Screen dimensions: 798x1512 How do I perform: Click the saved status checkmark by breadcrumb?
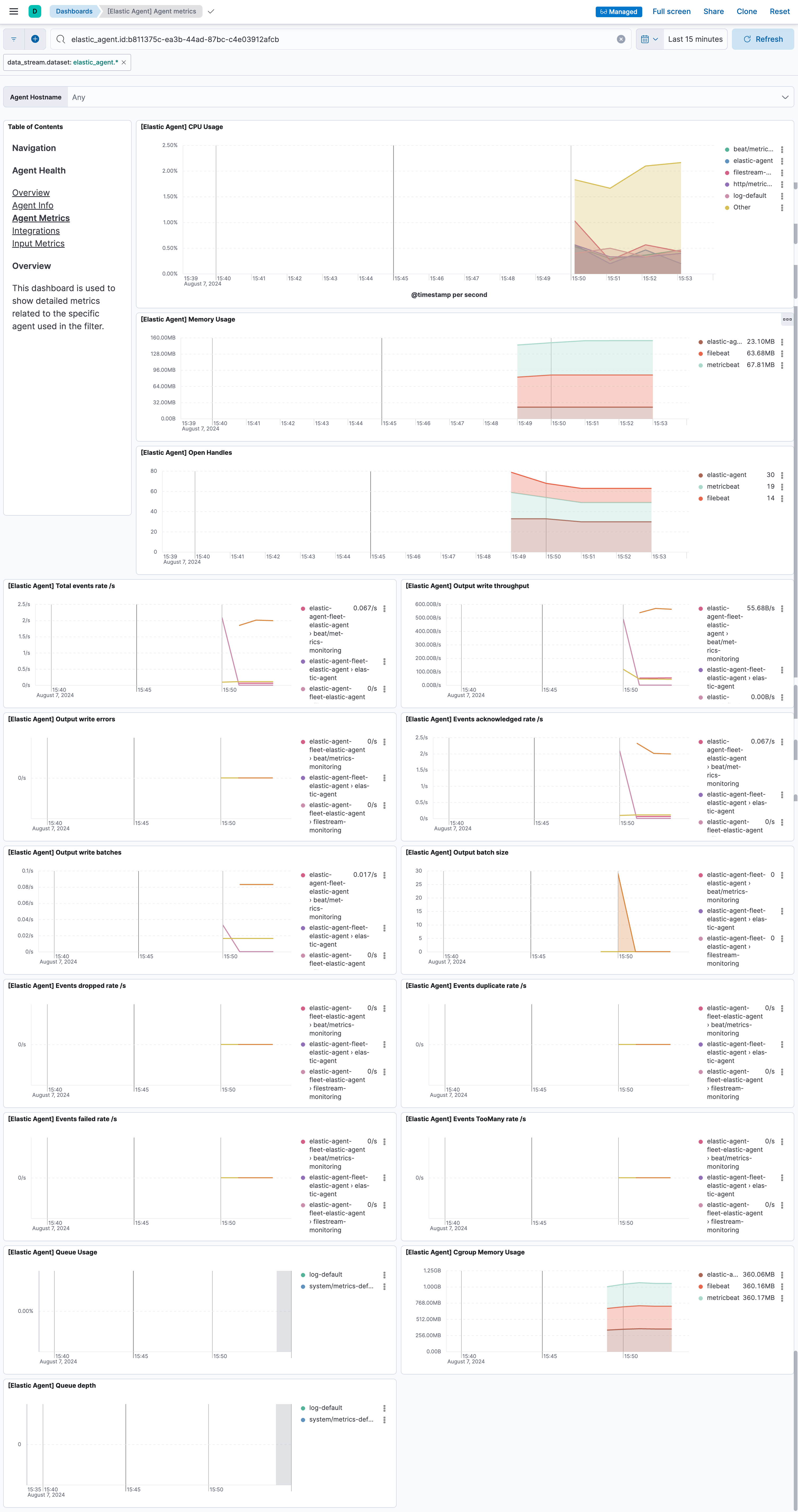(x=211, y=11)
